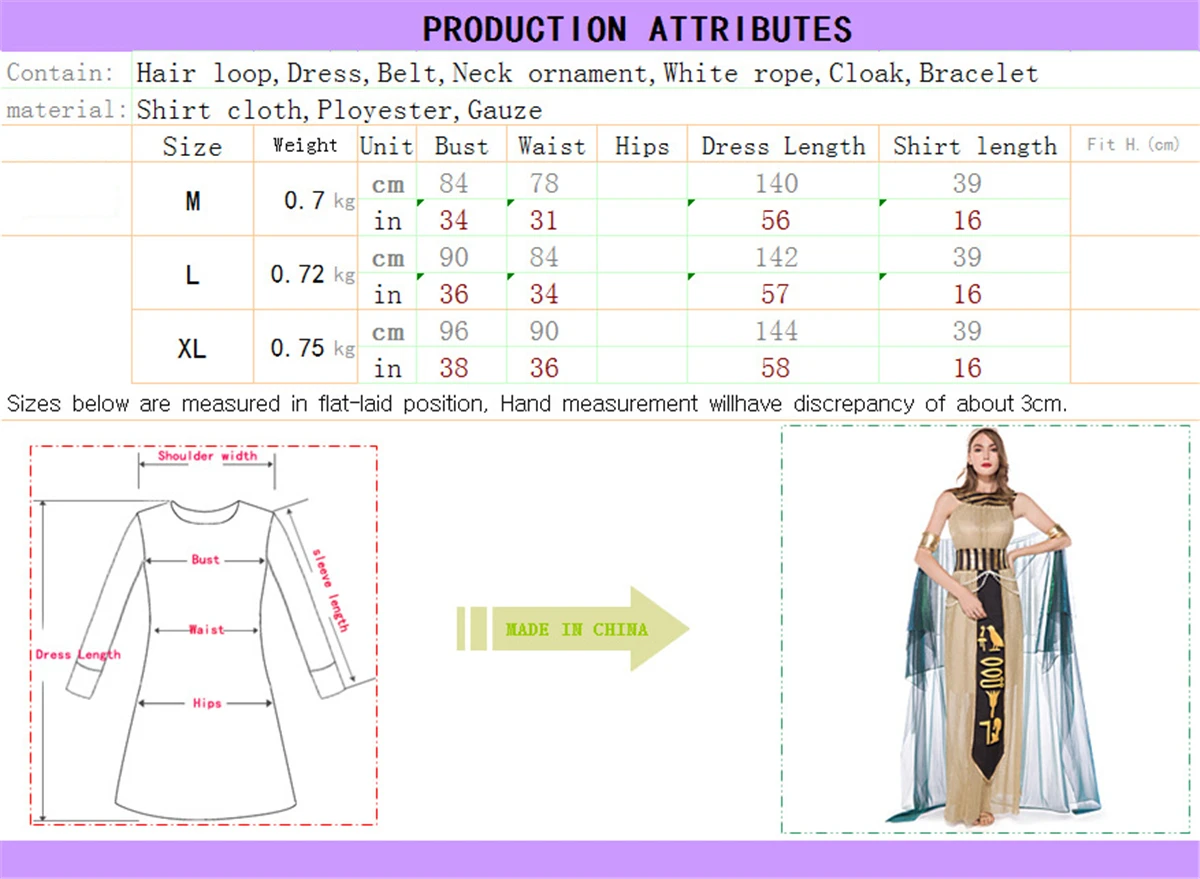Click the 'Unit' column header
Image resolution: width=1200 pixels, height=879 pixels.
[386, 146]
